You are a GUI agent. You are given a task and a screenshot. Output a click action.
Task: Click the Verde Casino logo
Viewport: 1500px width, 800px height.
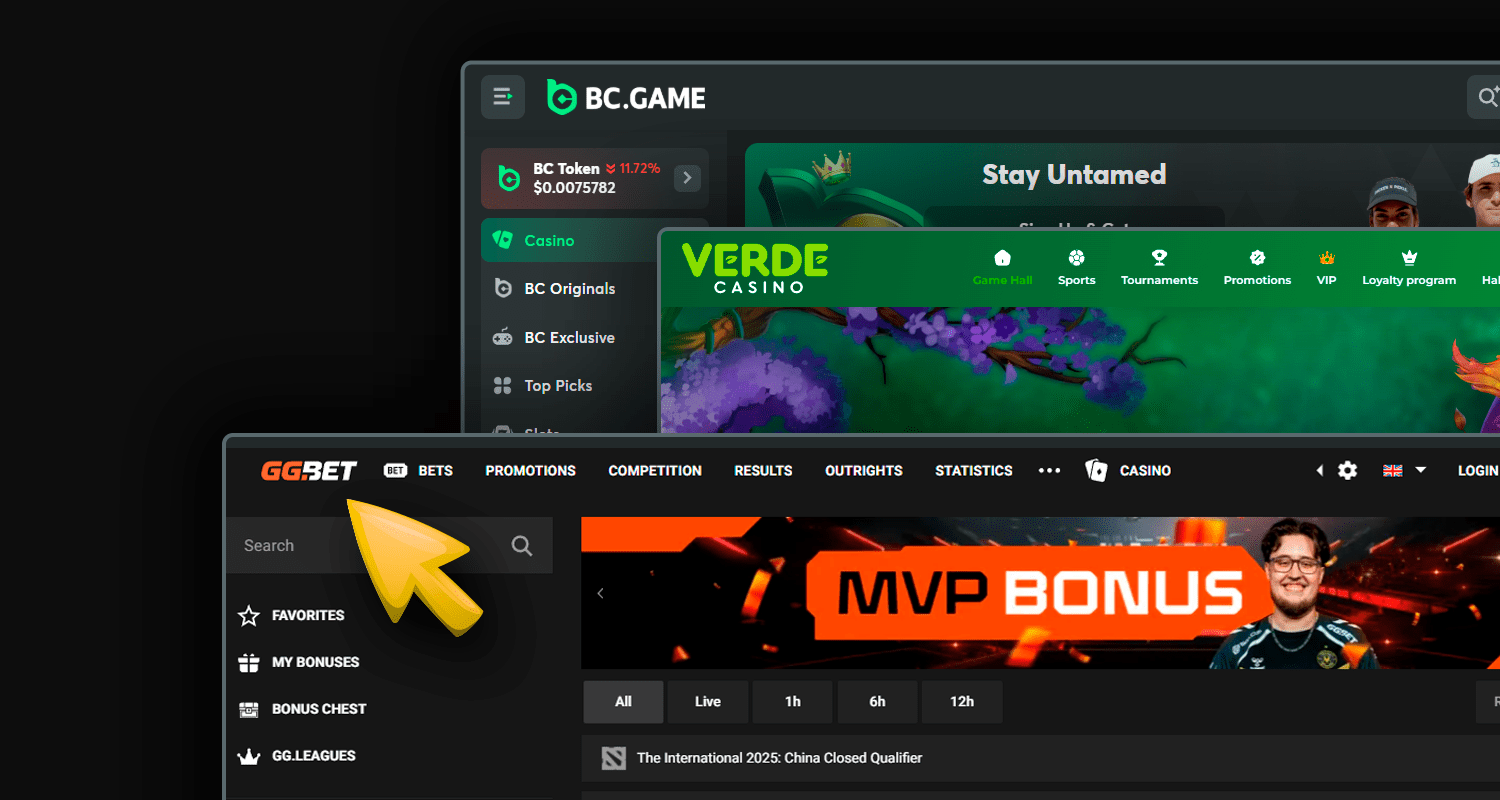[755, 268]
